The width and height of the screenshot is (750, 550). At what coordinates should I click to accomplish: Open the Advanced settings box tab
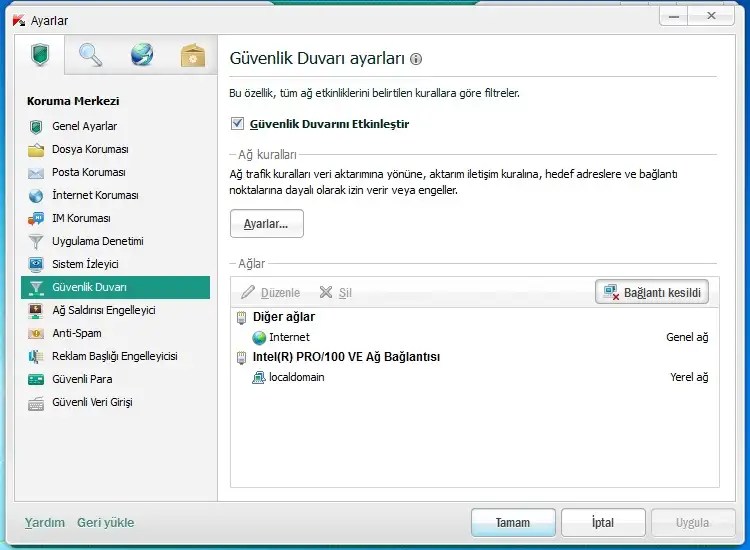193,55
